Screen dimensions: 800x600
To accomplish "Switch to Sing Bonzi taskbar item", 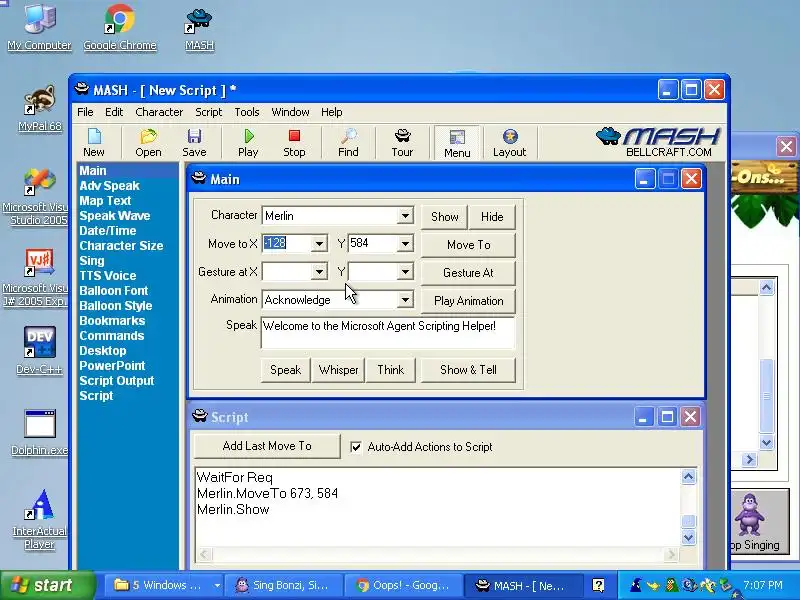I will pyautogui.click(x=284, y=585).
